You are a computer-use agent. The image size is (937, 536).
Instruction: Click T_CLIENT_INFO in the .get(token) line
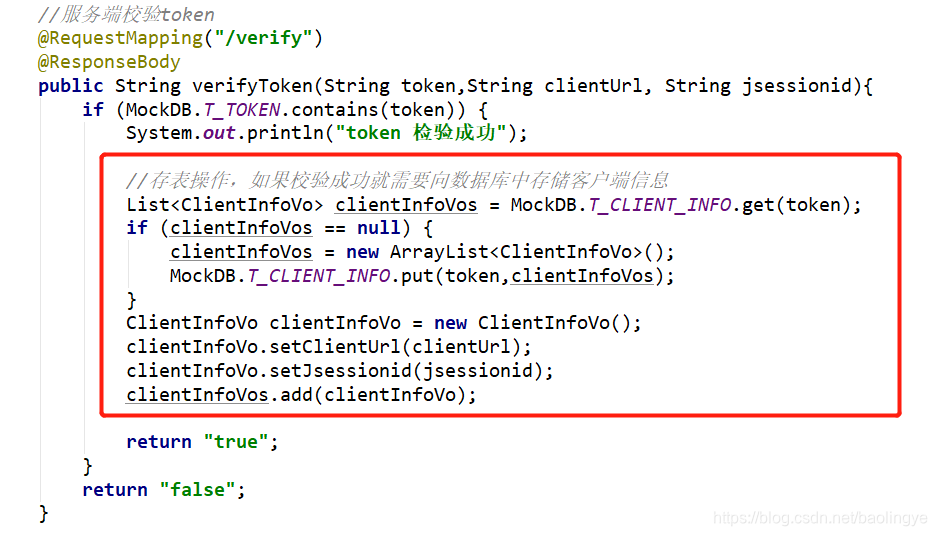click(660, 205)
